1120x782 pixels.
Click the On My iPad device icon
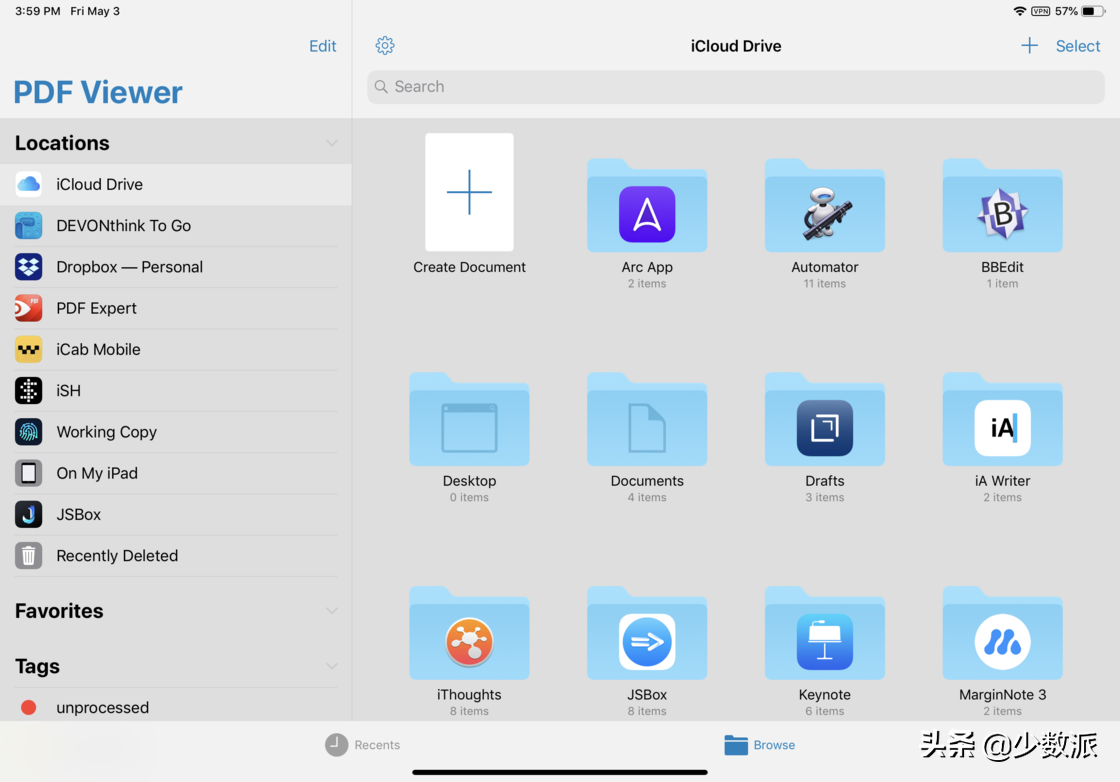pos(29,473)
